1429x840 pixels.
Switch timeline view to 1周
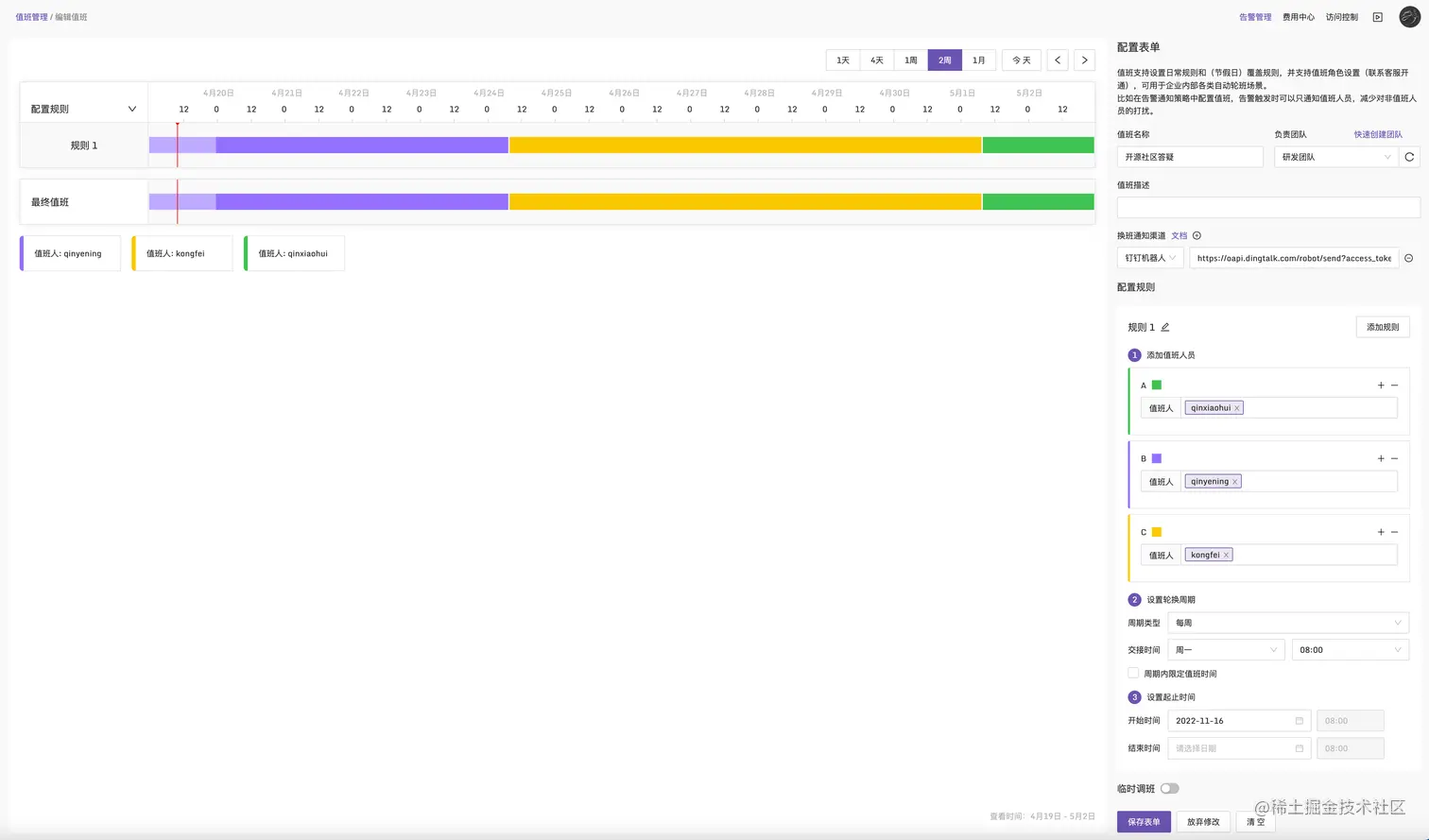click(x=911, y=60)
